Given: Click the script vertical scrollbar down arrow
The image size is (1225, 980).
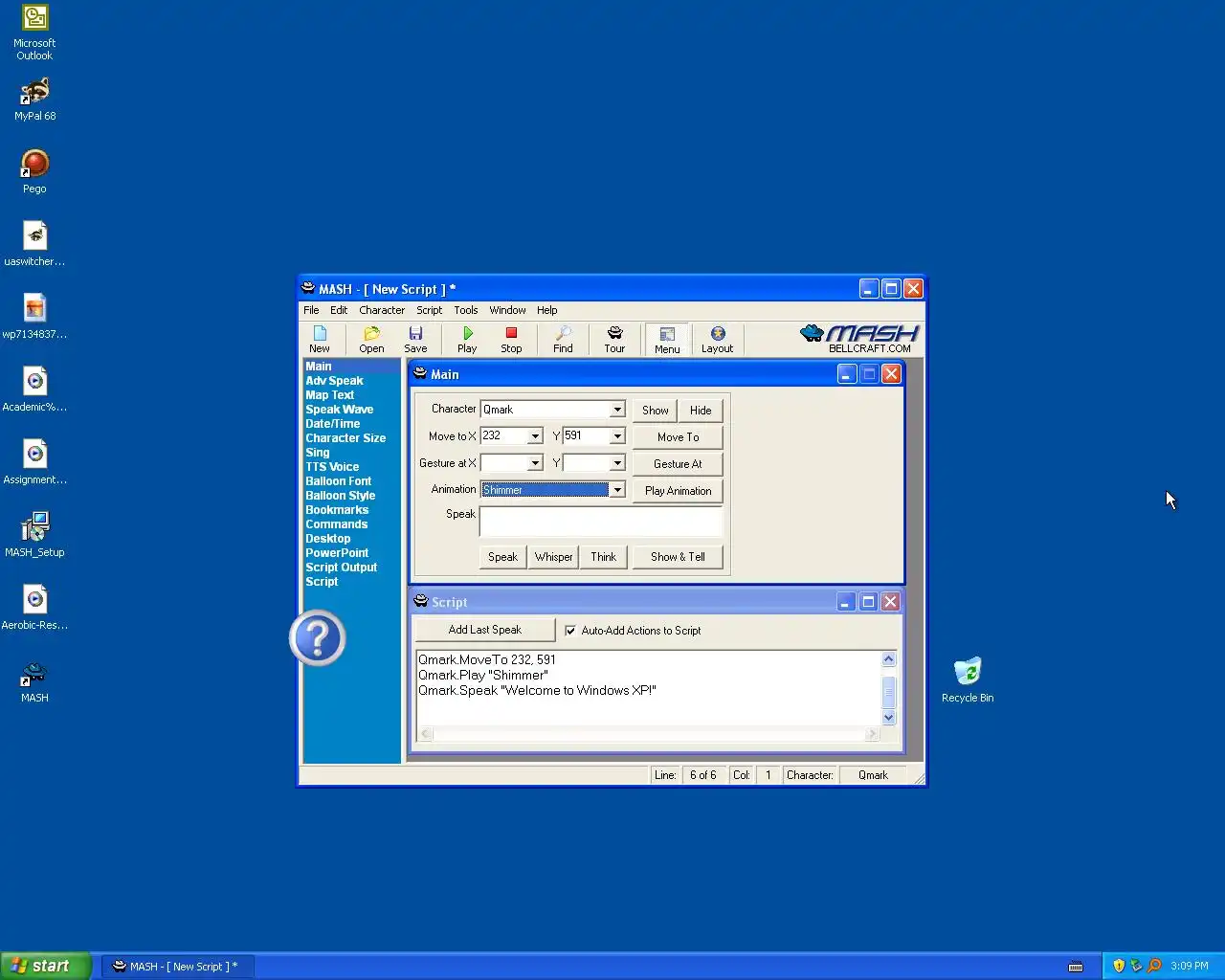Looking at the screenshot, I should pyautogui.click(x=888, y=717).
